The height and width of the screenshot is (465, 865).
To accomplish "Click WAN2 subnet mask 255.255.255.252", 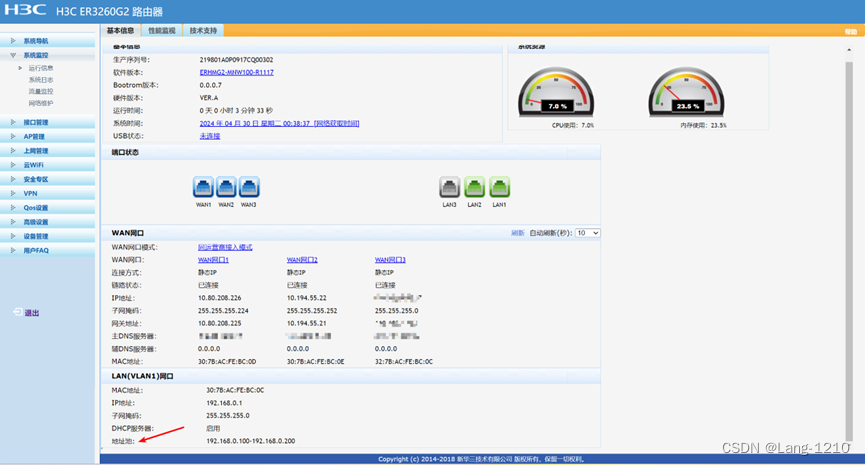I will [x=312, y=311].
